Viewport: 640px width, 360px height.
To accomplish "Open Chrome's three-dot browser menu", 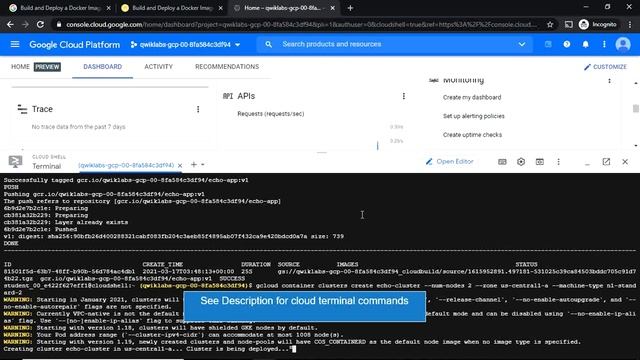I will (630, 24).
